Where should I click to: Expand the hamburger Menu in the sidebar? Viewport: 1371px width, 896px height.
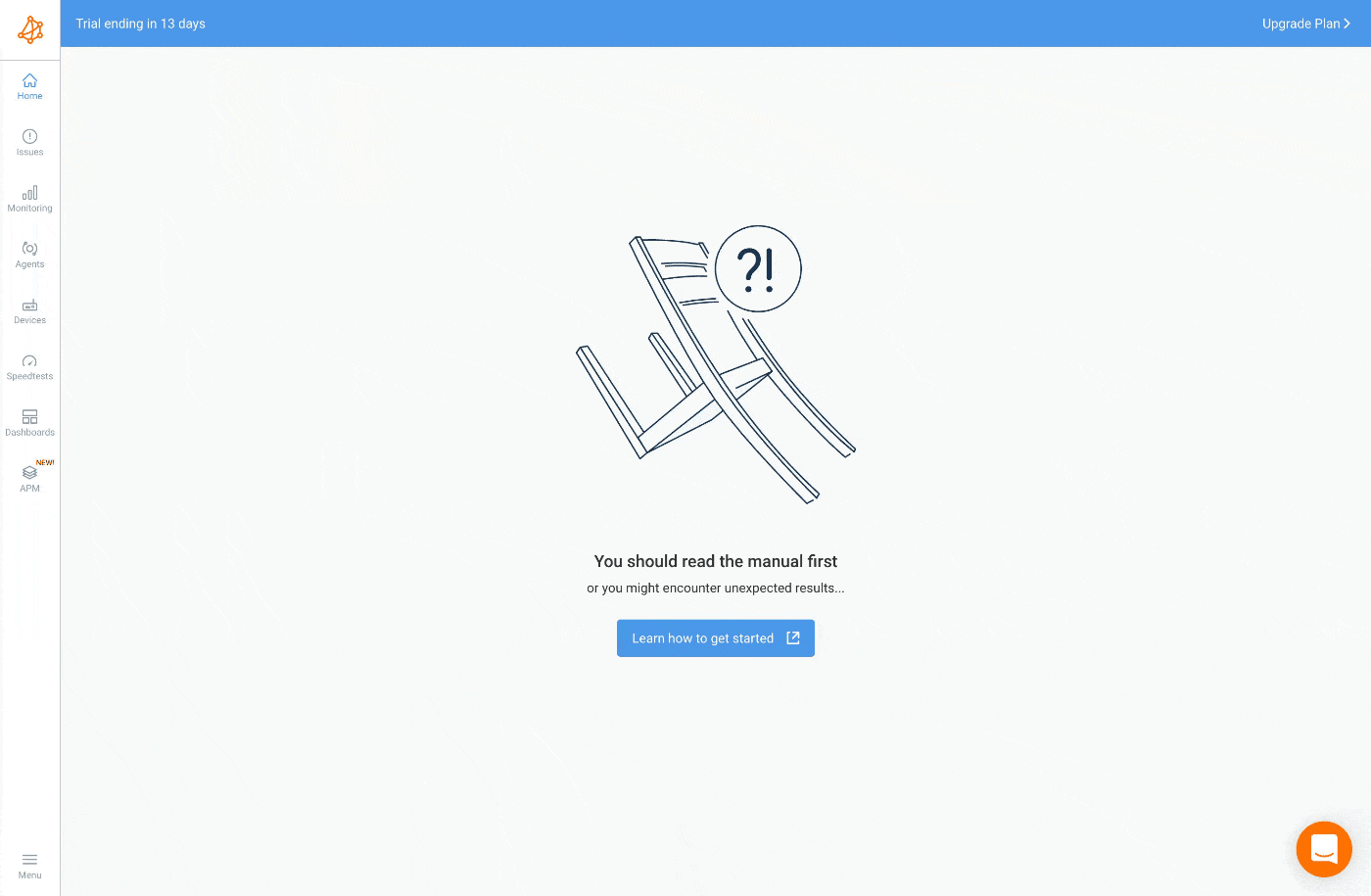pos(30,866)
